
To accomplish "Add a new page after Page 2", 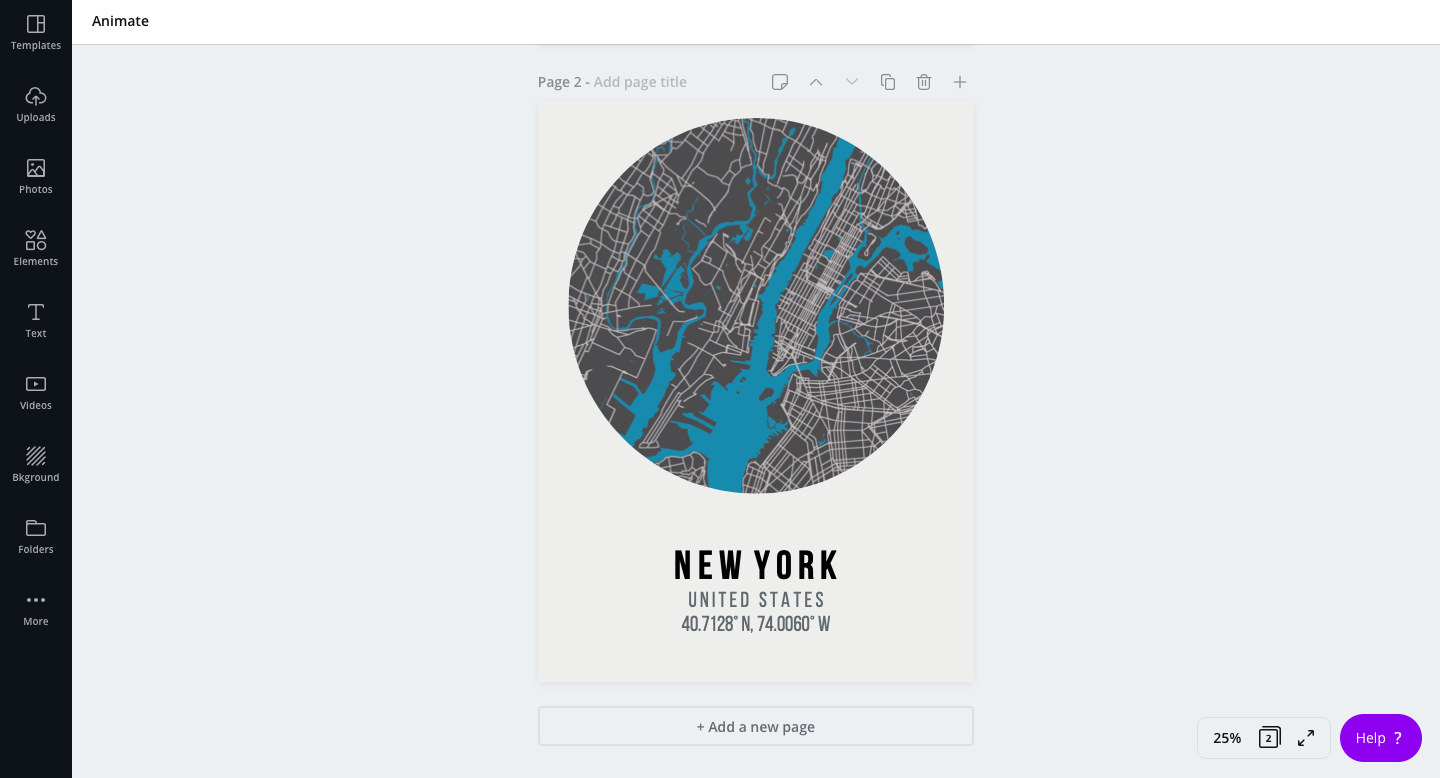I will tap(960, 82).
